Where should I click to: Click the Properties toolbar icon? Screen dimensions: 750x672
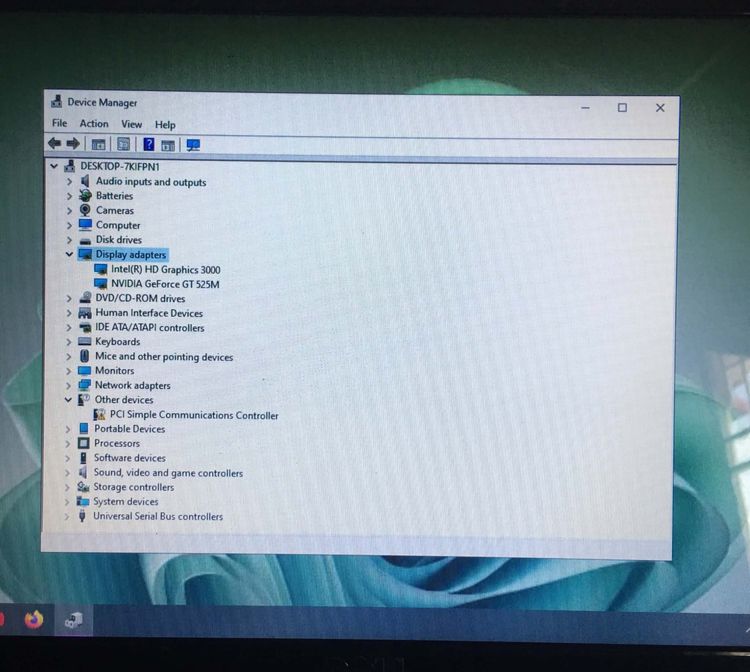123,144
